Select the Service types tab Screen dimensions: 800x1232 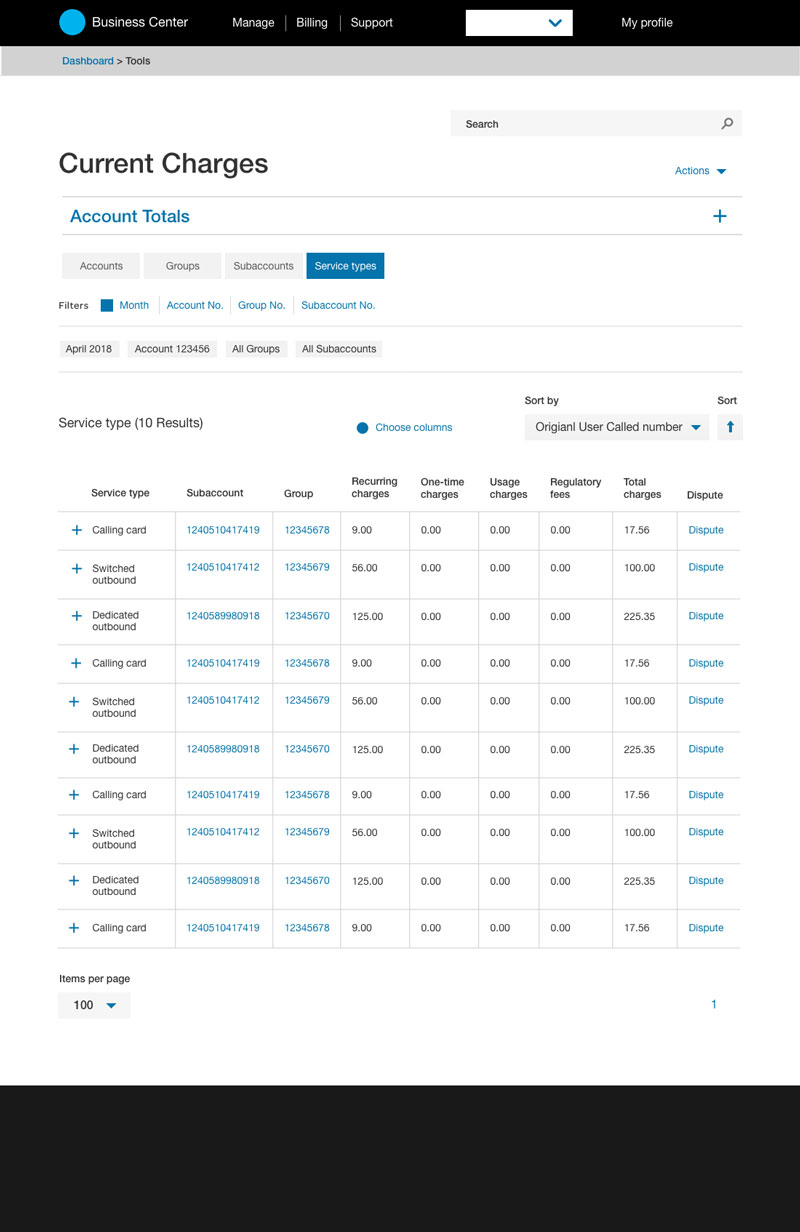pyautogui.click(x=345, y=266)
